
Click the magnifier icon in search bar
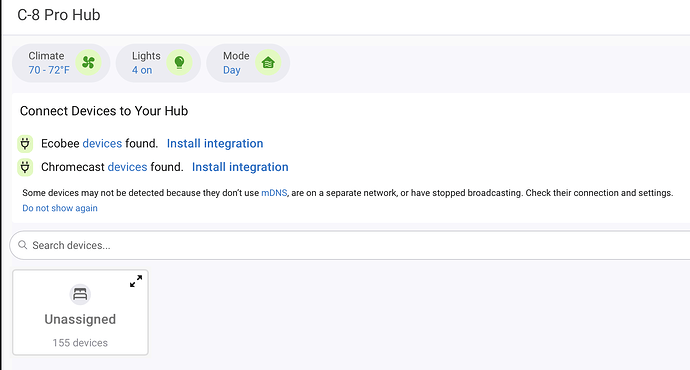[x=22, y=245]
